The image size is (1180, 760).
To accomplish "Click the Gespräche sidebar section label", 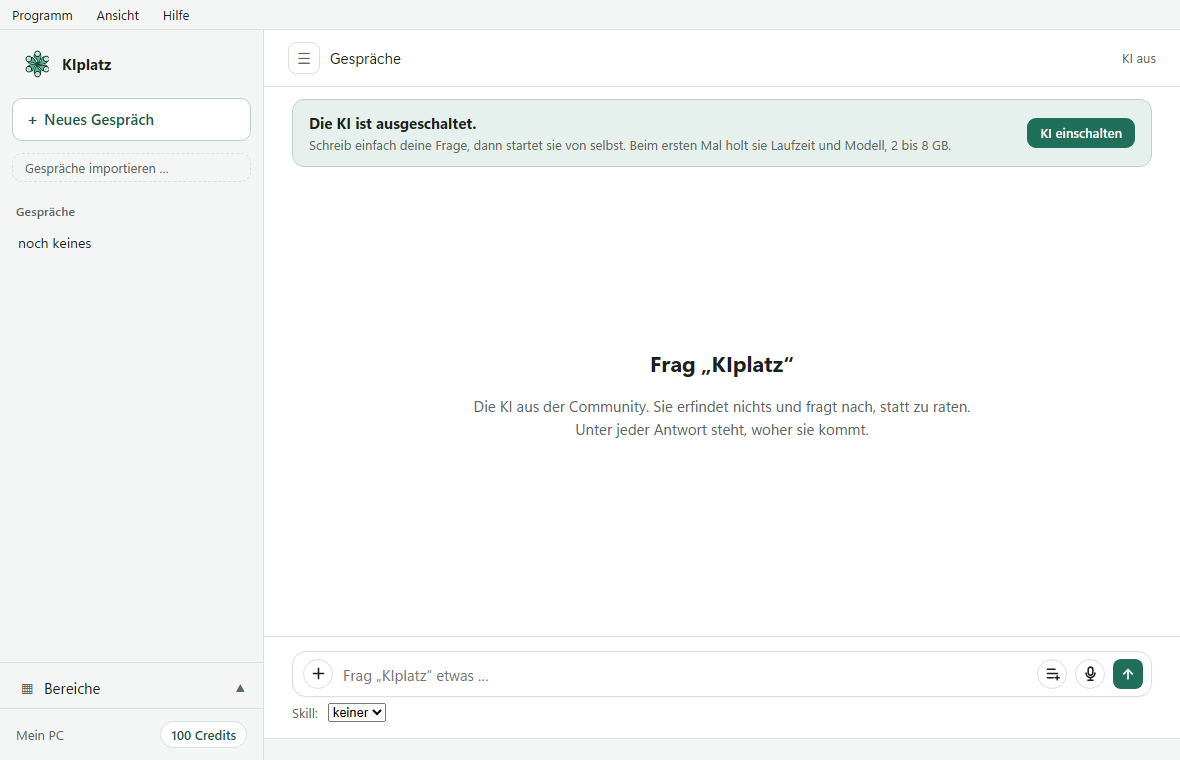I will 45,211.
